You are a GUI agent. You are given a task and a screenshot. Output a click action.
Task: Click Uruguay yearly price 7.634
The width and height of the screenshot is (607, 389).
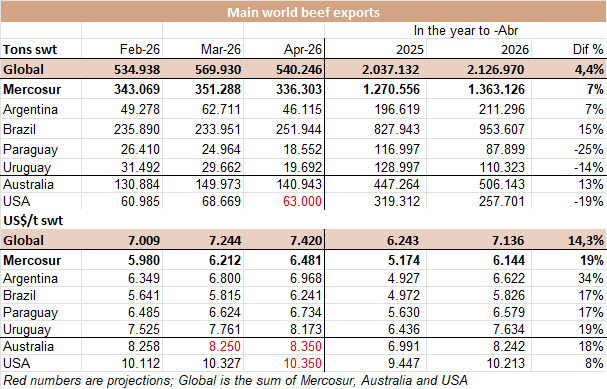pos(509,329)
